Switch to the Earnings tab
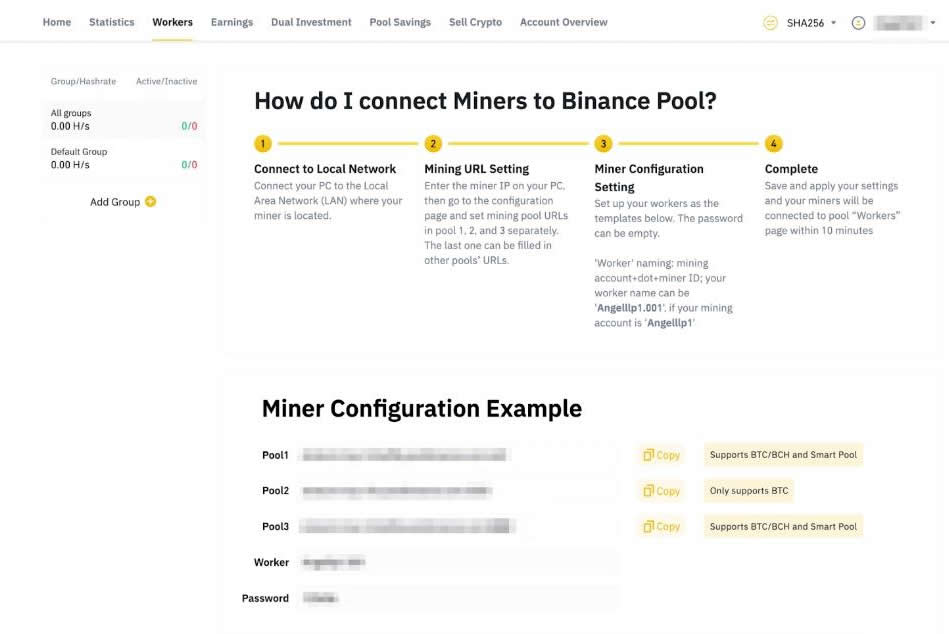The height and width of the screenshot is (634, 949). (x=232, y=22)
